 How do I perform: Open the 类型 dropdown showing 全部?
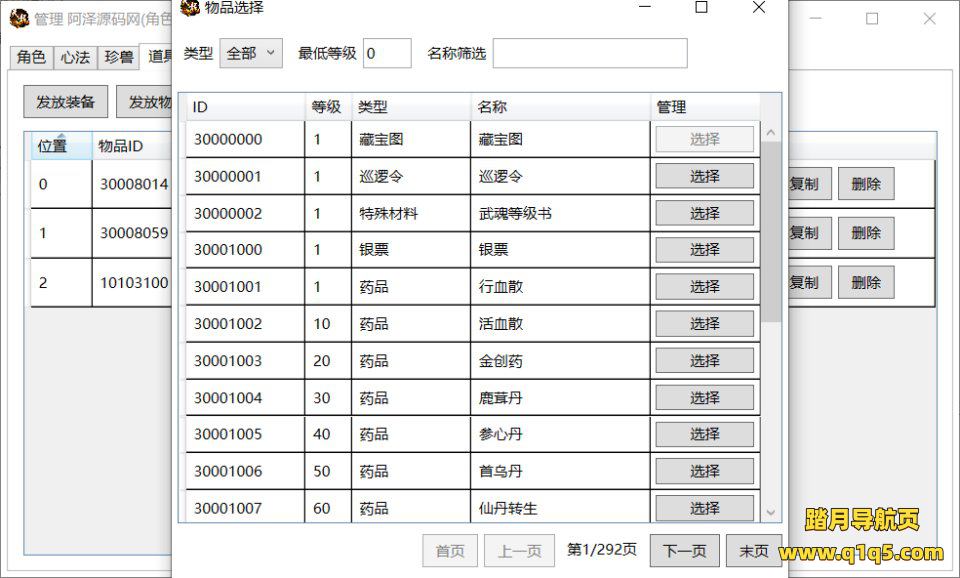[x=250, y=52]
